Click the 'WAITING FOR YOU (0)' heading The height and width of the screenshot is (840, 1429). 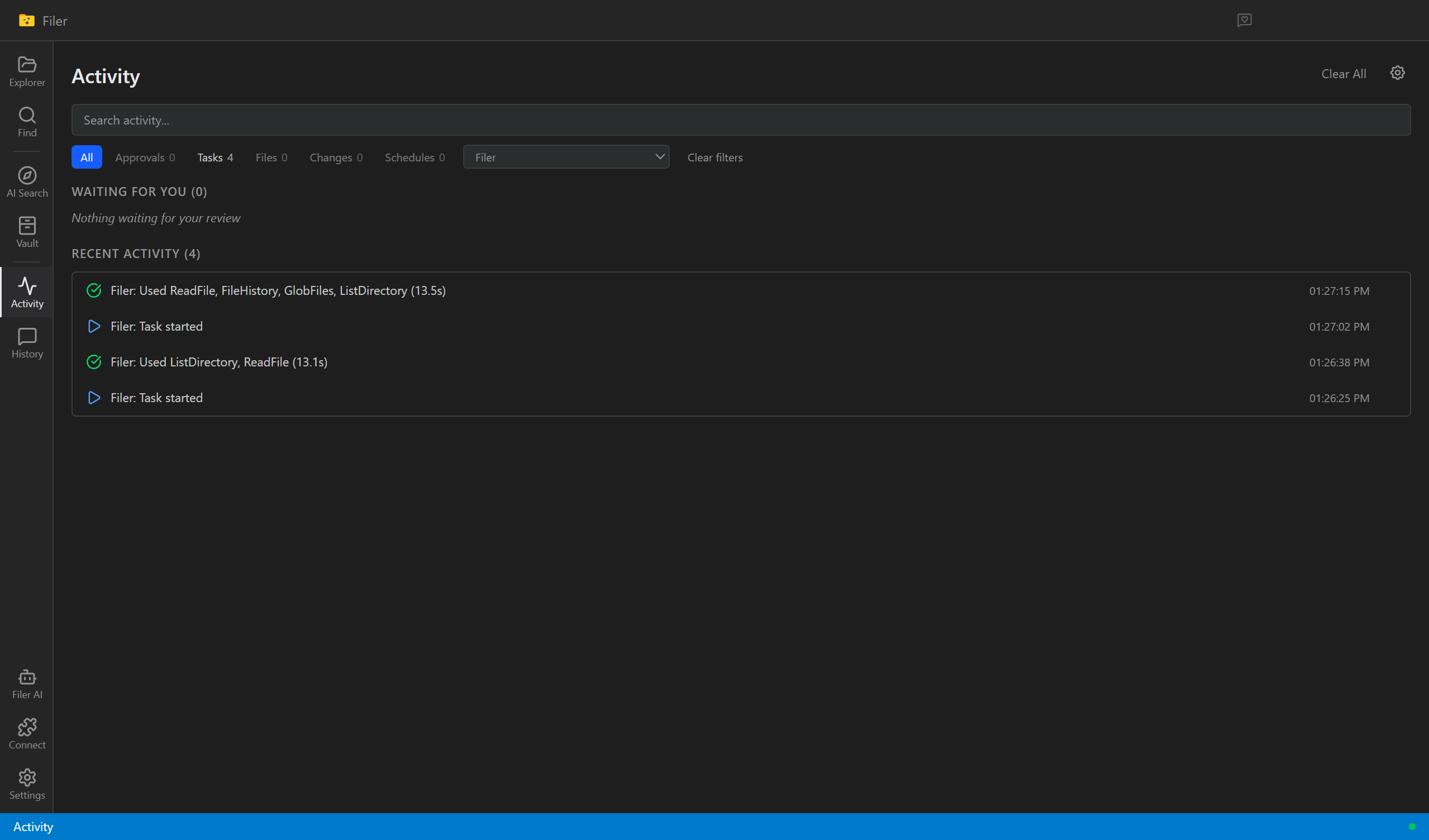[139, 192]
